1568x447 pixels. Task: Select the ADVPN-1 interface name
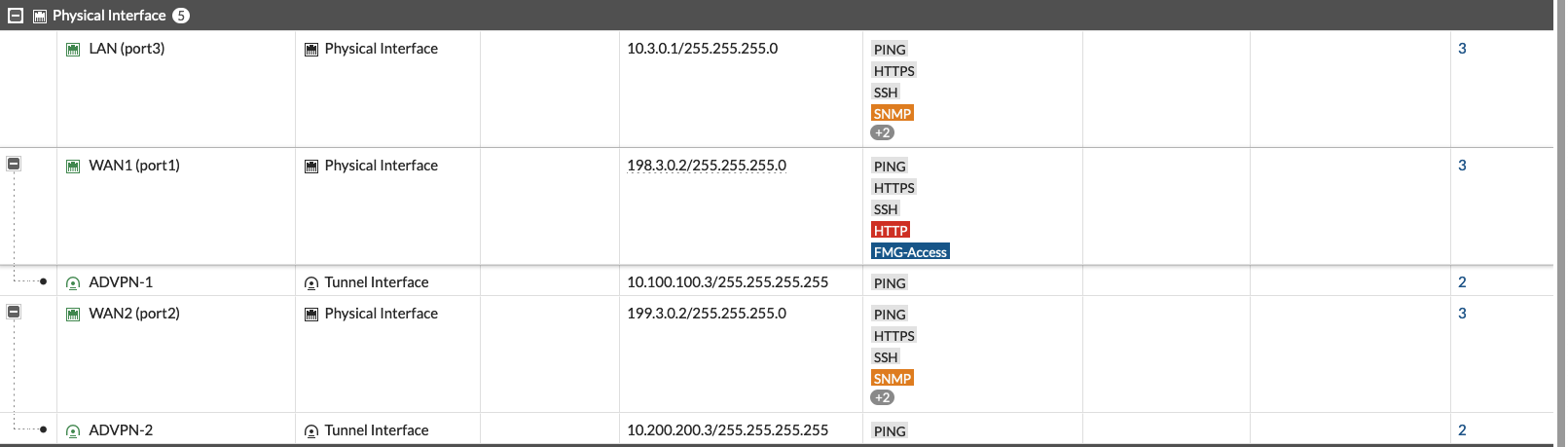coord(121,282)
